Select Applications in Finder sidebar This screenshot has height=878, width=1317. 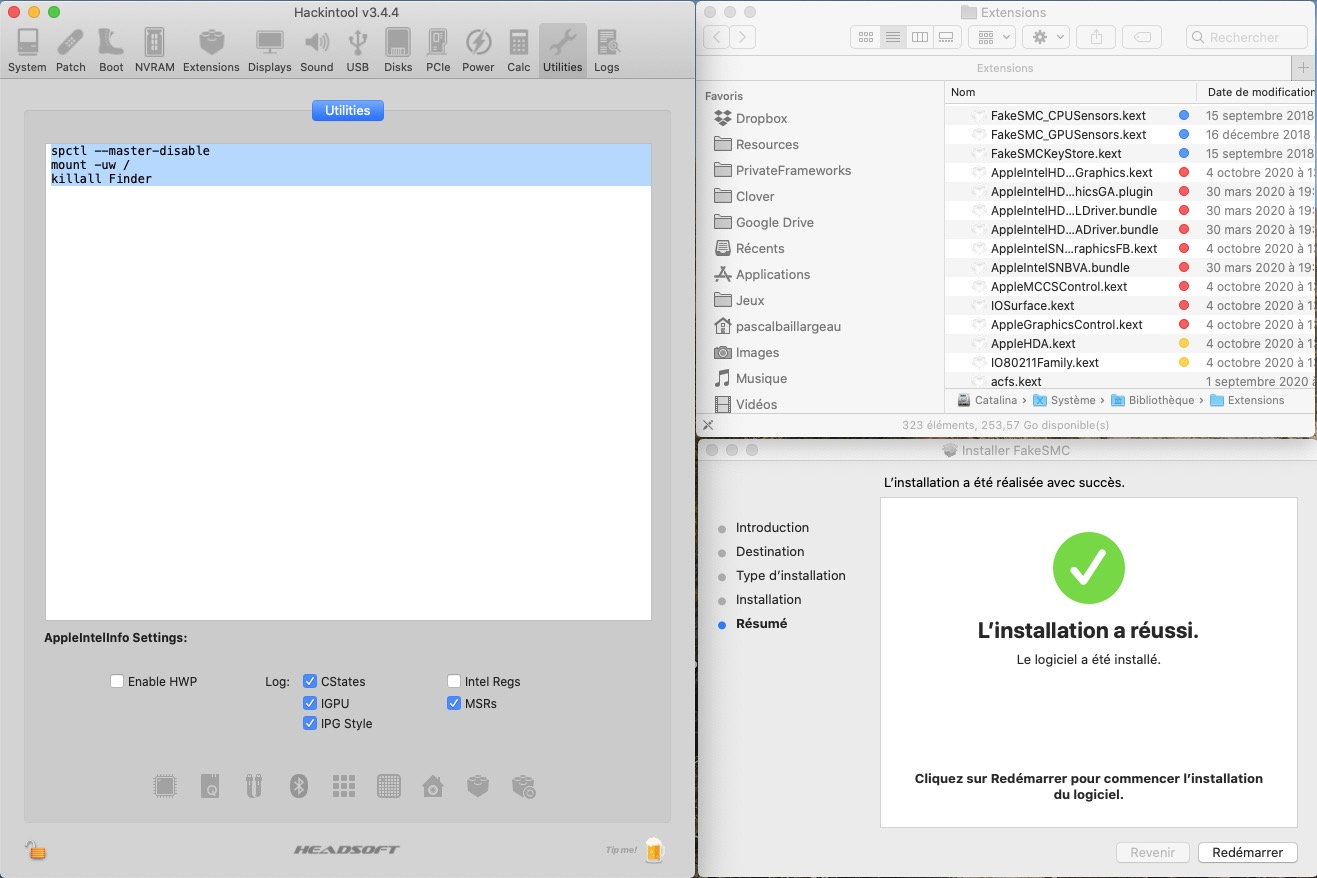click(762, 274)
